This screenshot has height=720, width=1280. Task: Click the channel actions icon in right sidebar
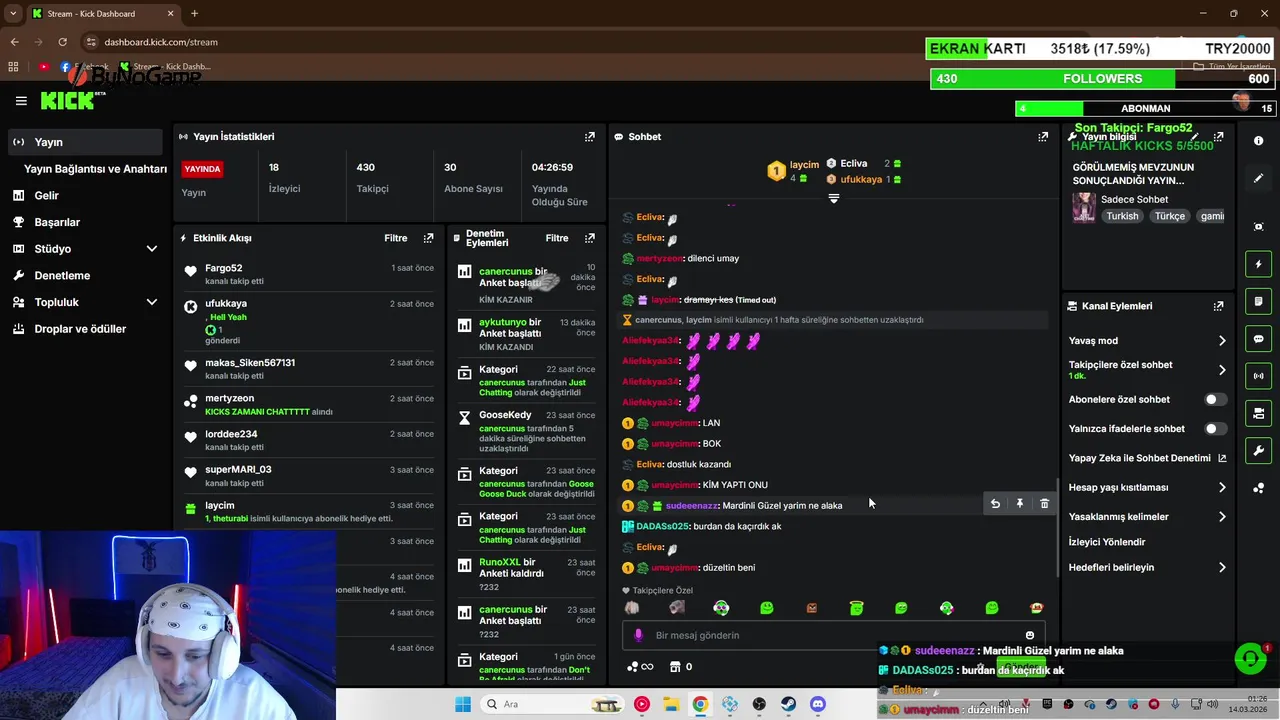point(1258,413)
